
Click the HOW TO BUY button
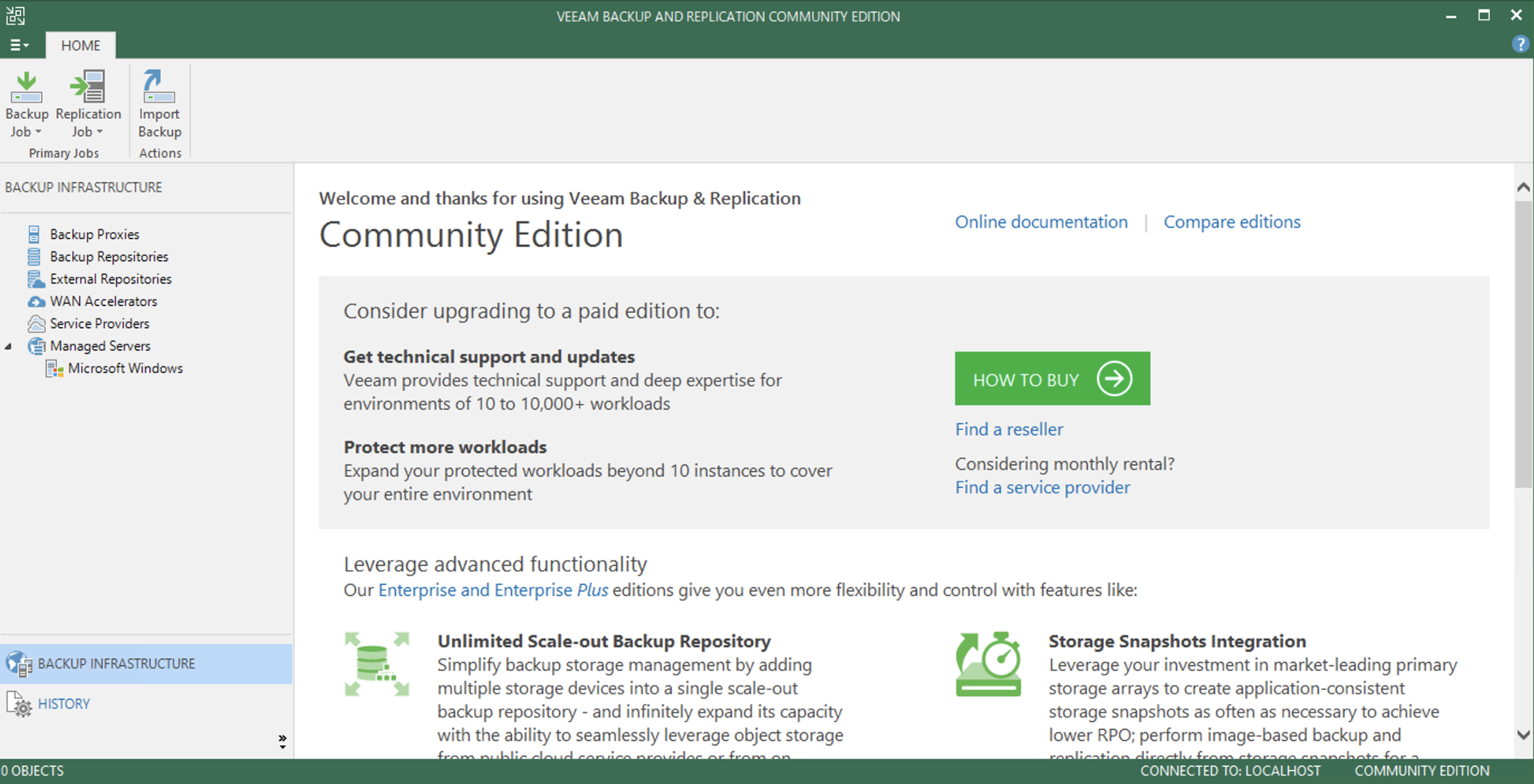tap(1052, 379)
